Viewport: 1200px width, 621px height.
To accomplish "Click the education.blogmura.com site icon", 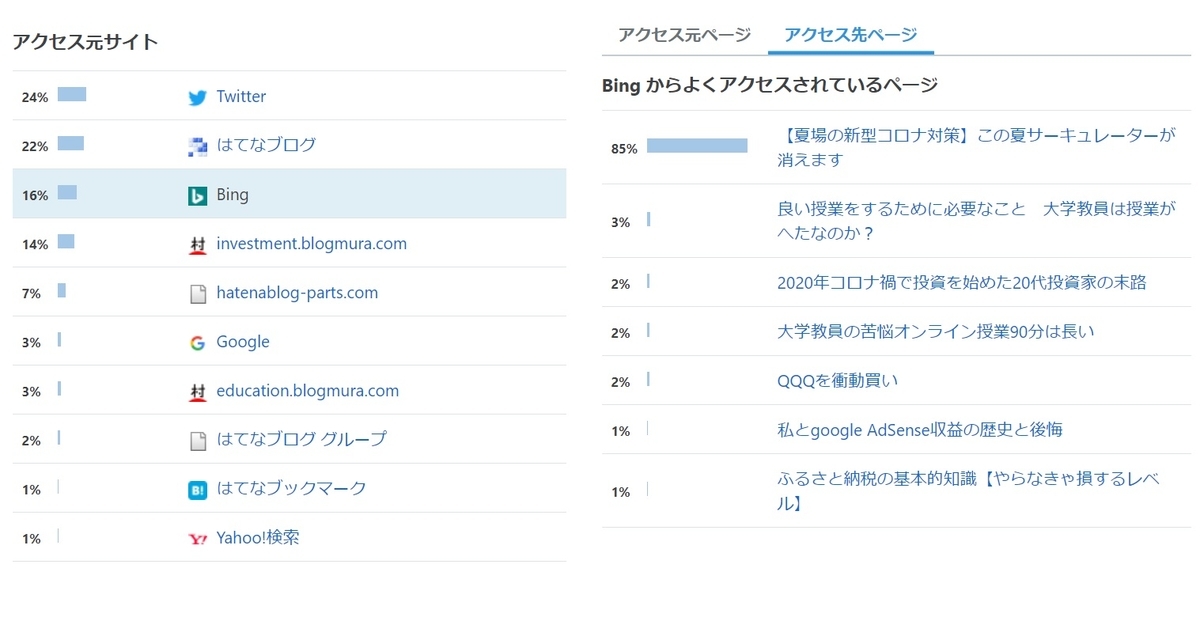I will 197,391.
